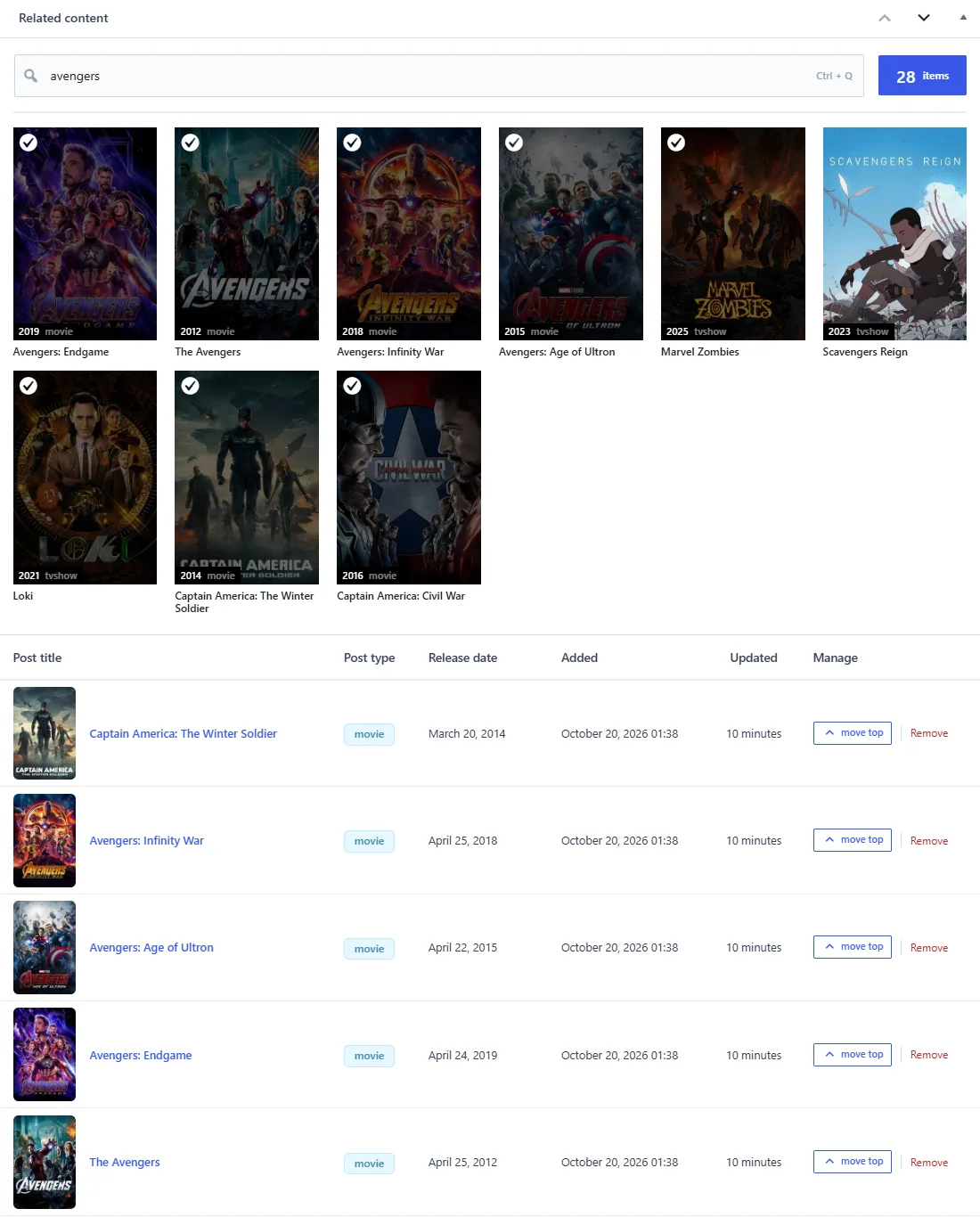The height and width of the screenshot is (1217, 980).
Task: Select the Scavengers Reign poster
Action: [894, 233]
